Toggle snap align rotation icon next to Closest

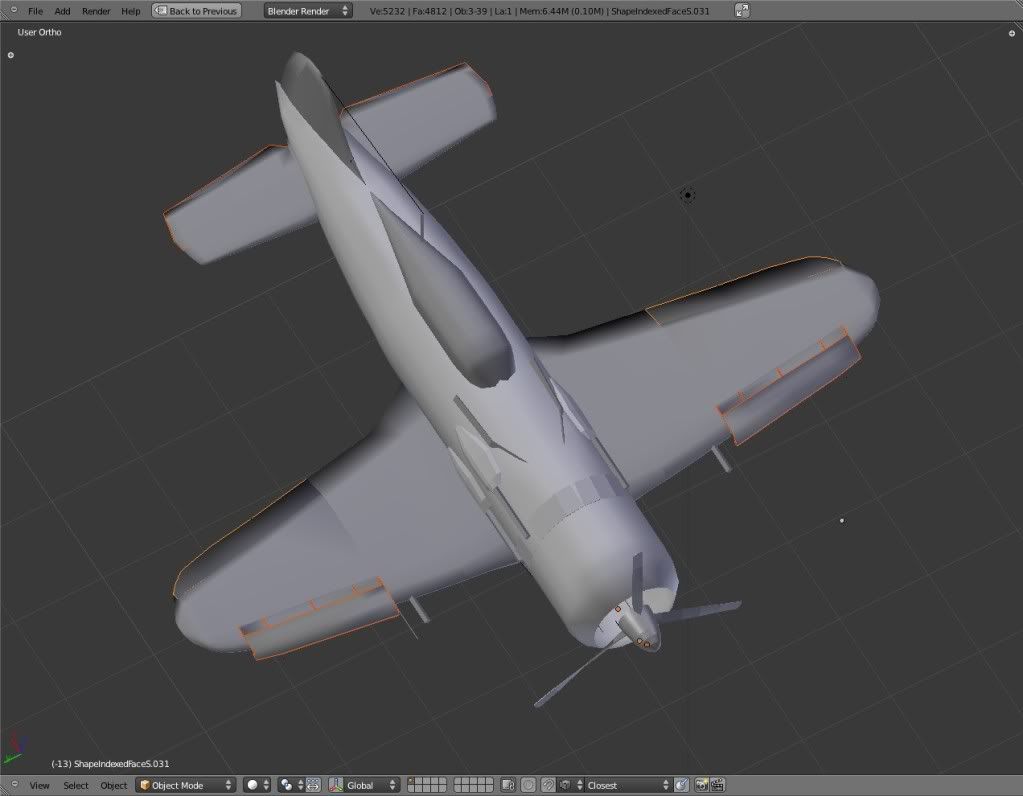[681, 785]
